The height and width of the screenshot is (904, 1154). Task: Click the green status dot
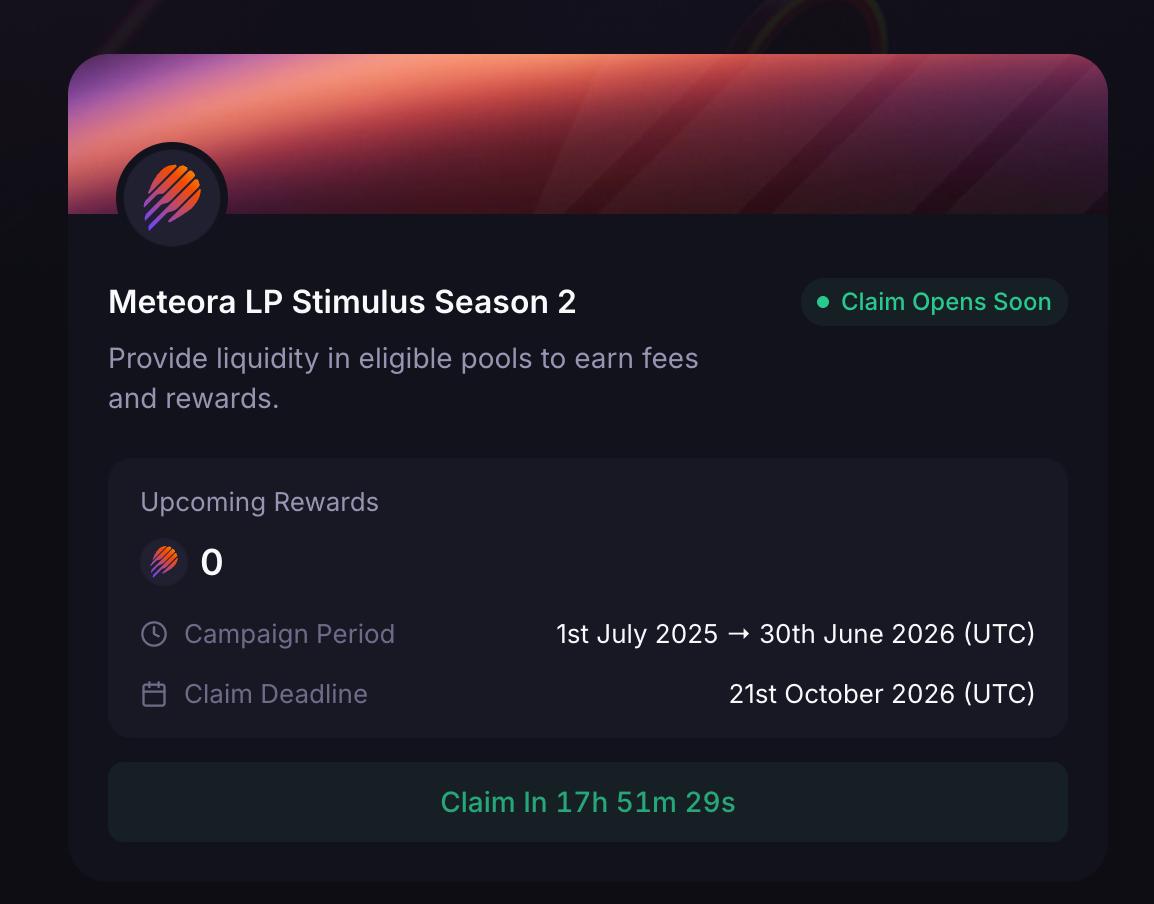[823, 302]
